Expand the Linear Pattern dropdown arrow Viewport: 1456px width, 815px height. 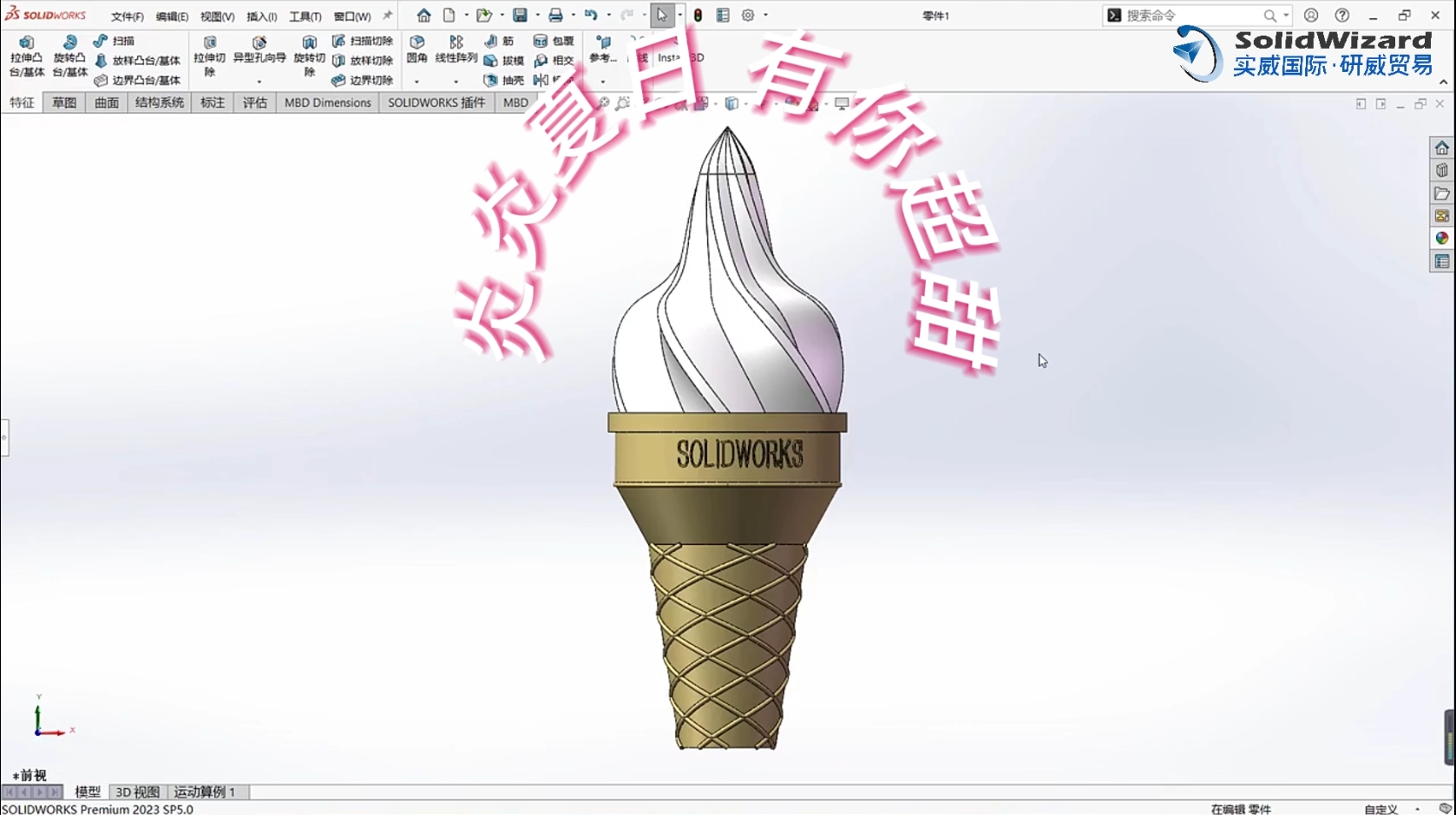(x=456, y=82)
